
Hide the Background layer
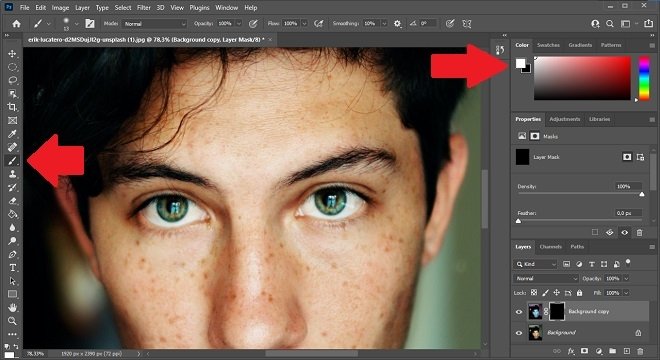pyautogui.click(x=519, y=333)
